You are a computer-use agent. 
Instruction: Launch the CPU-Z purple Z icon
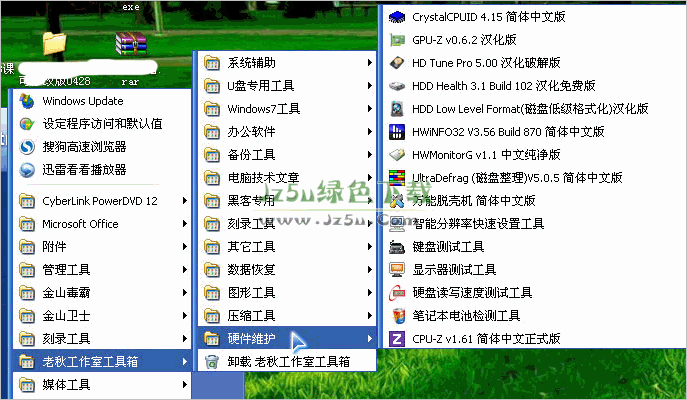(x=397, y=339)
